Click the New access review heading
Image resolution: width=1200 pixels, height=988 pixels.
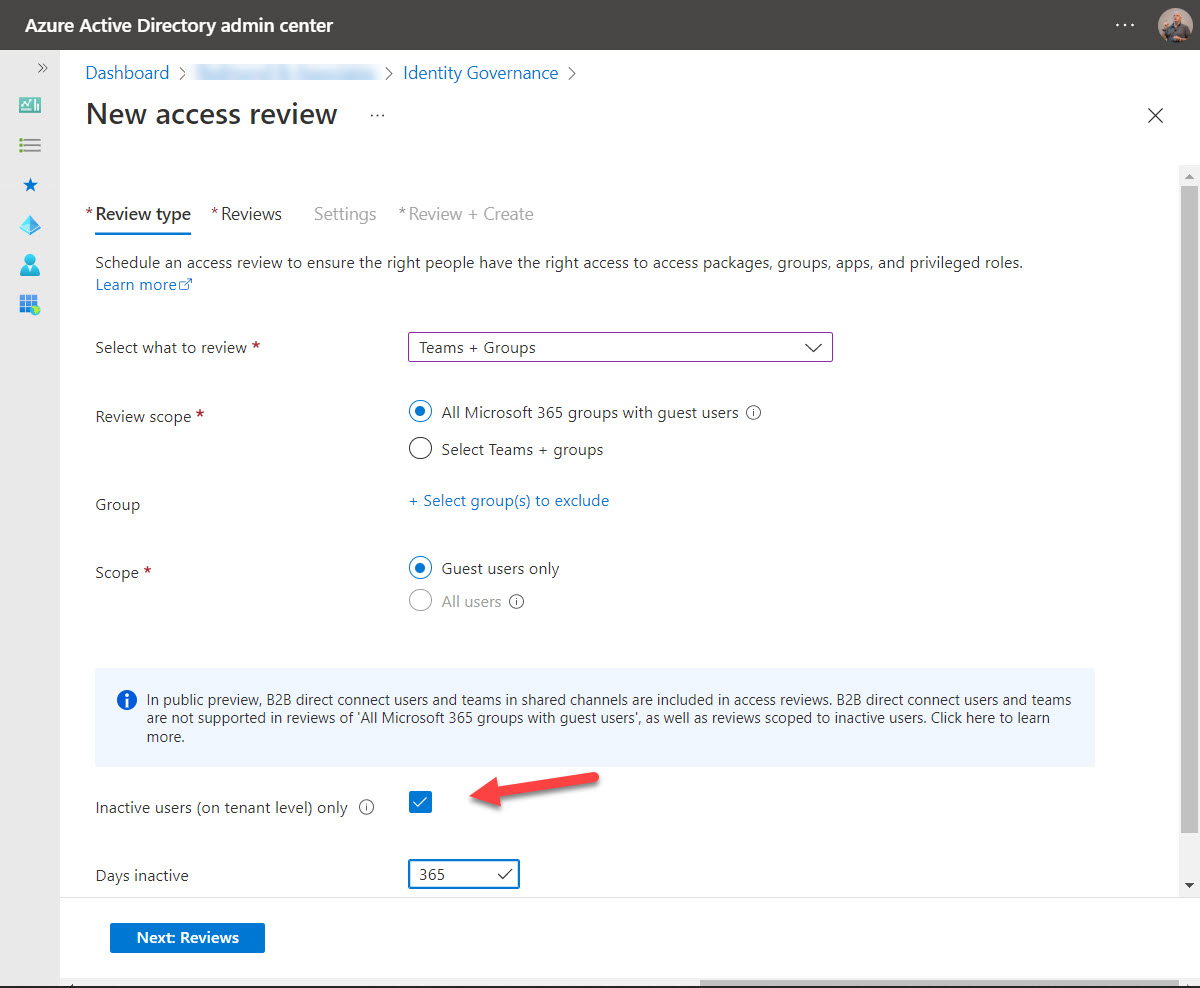212,114
